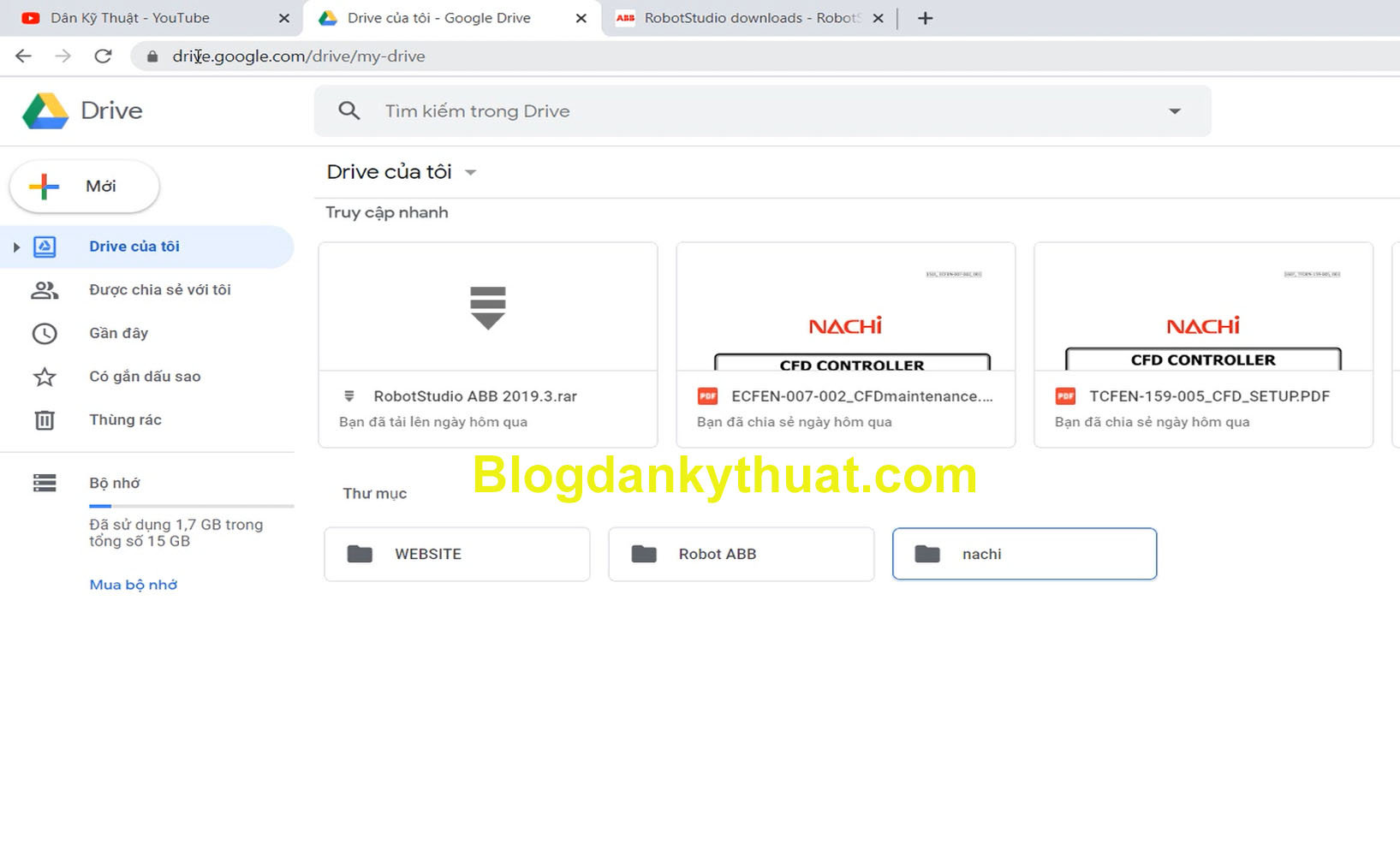This screenshot has height=844, width=1400.
Task: Click the nachi folder icon
Action: (x=927, y=554)
